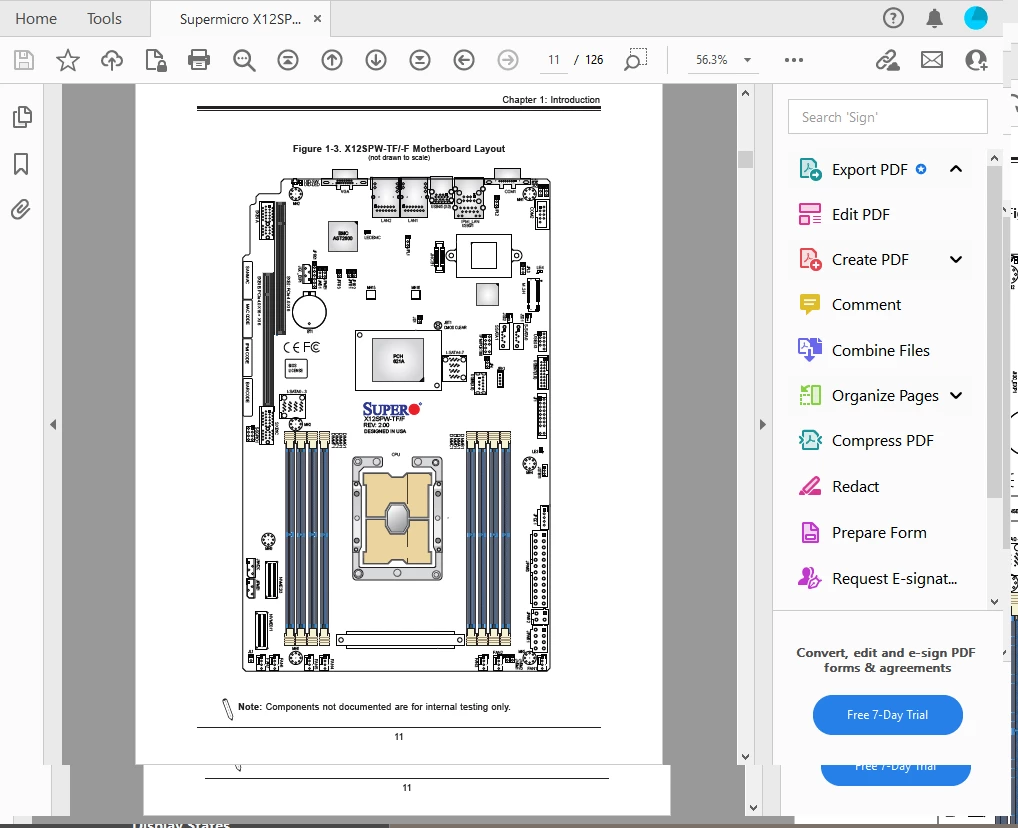Screen dimensions: 1018x828
Task: Select the Supermicro X12SP document tab
Action: pos(240,19)
